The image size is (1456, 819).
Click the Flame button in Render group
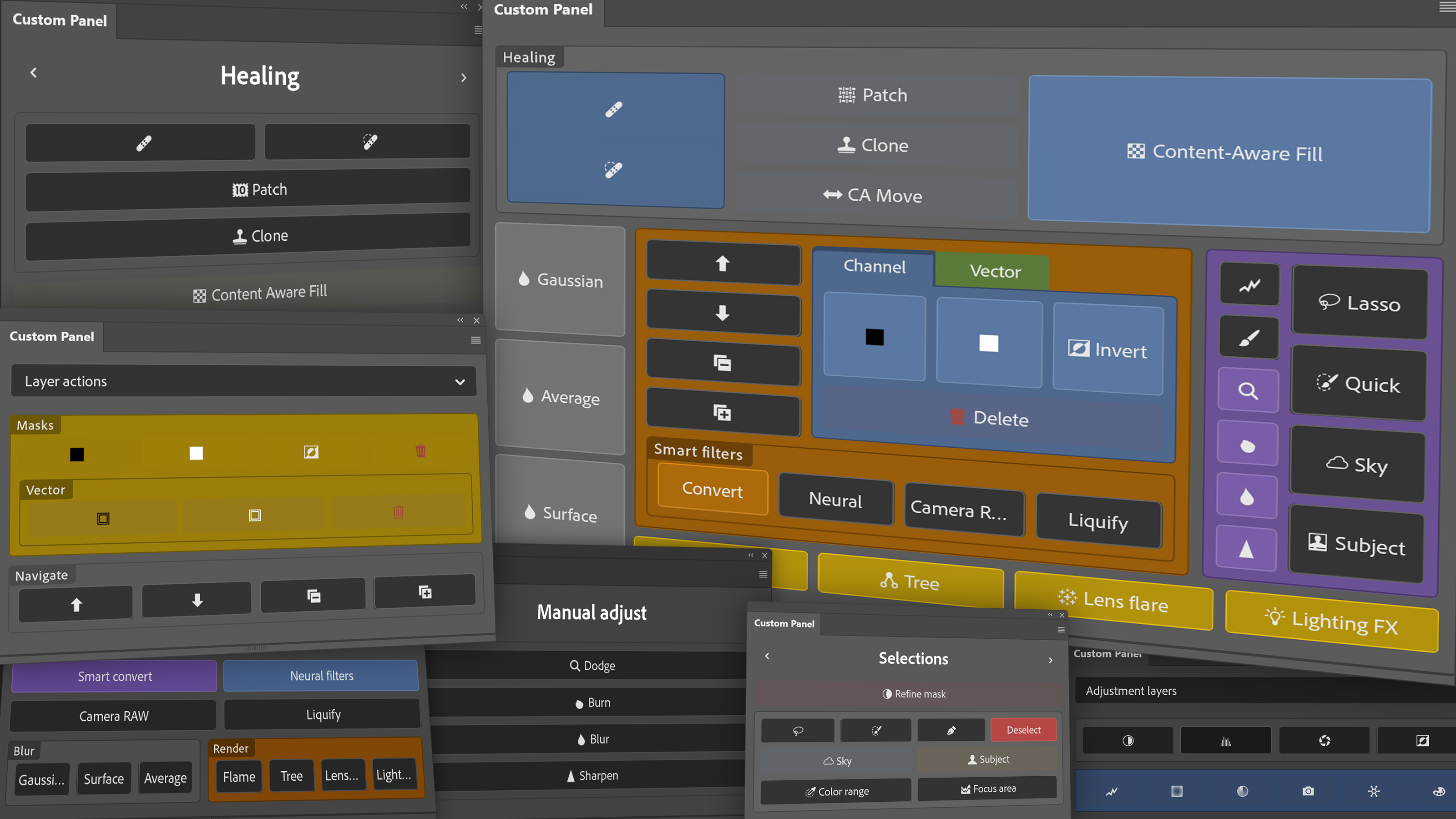(238, 777)
